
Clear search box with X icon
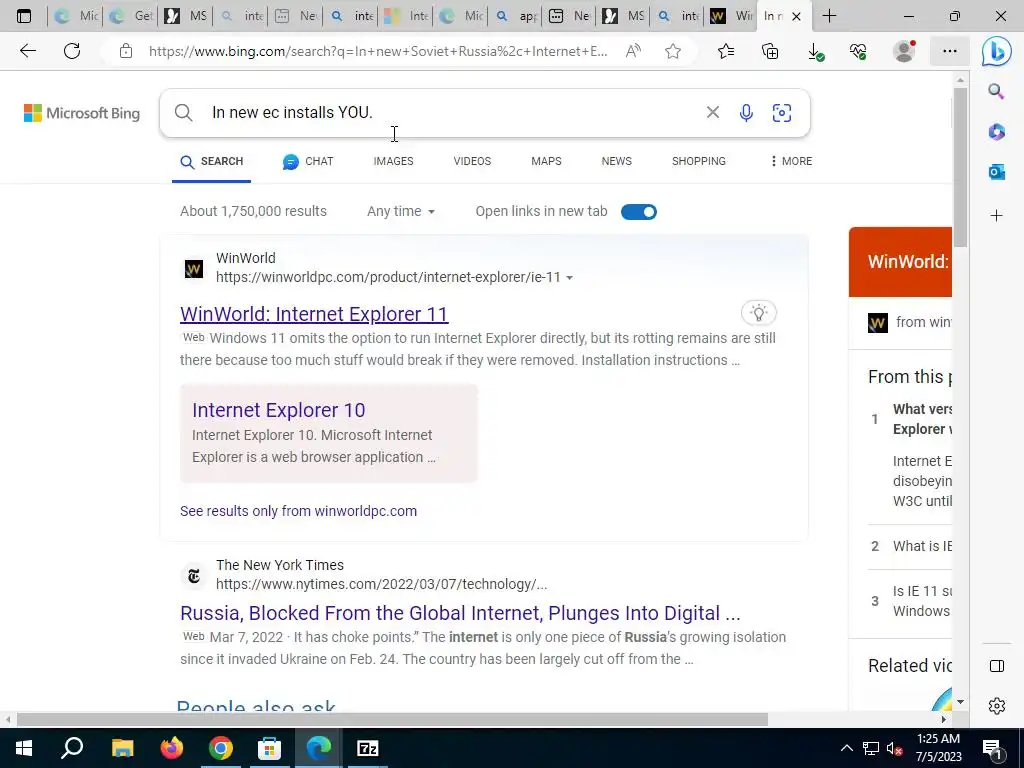[x=712, y=112]
